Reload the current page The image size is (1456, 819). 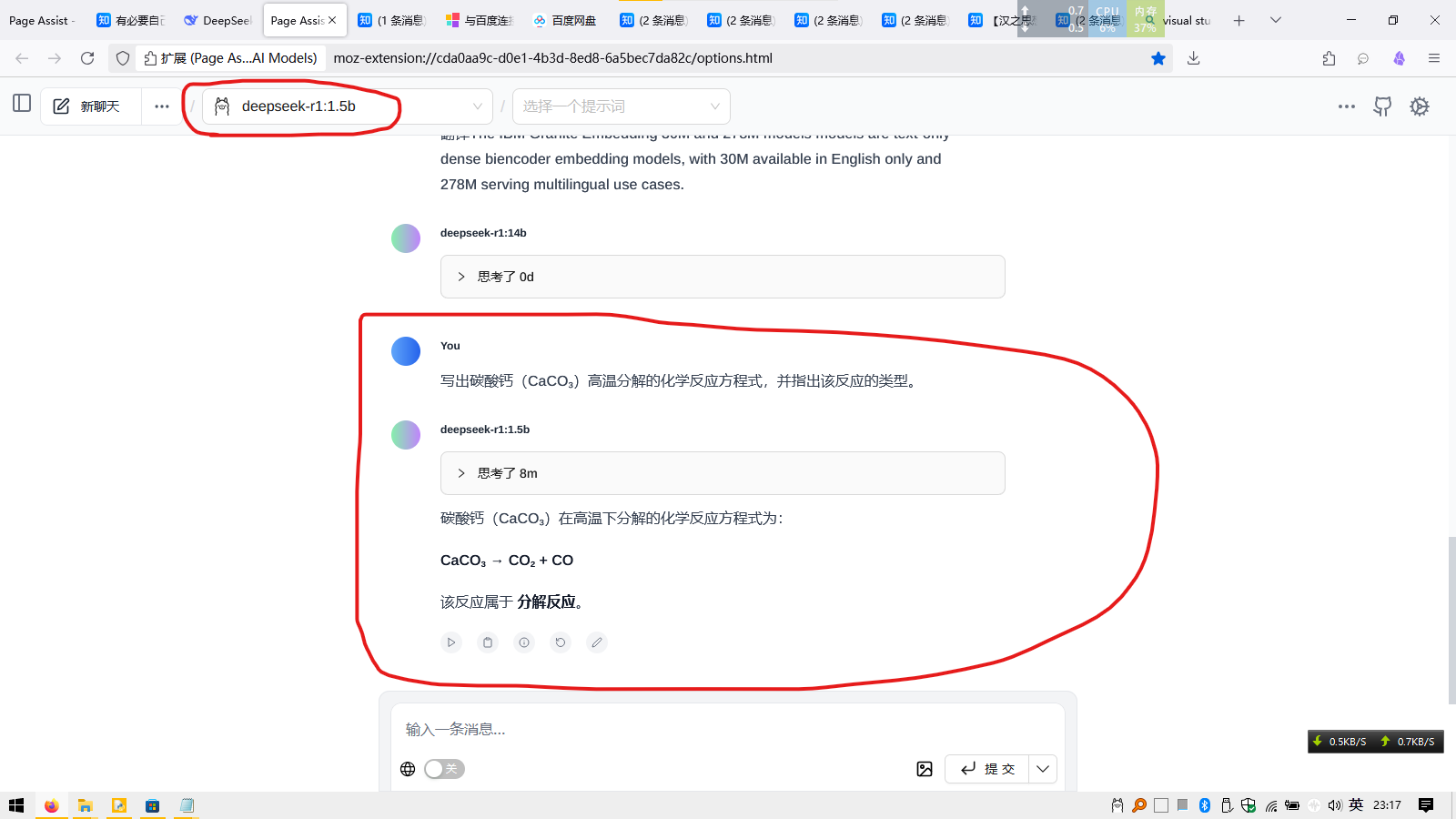click(87, 58)
